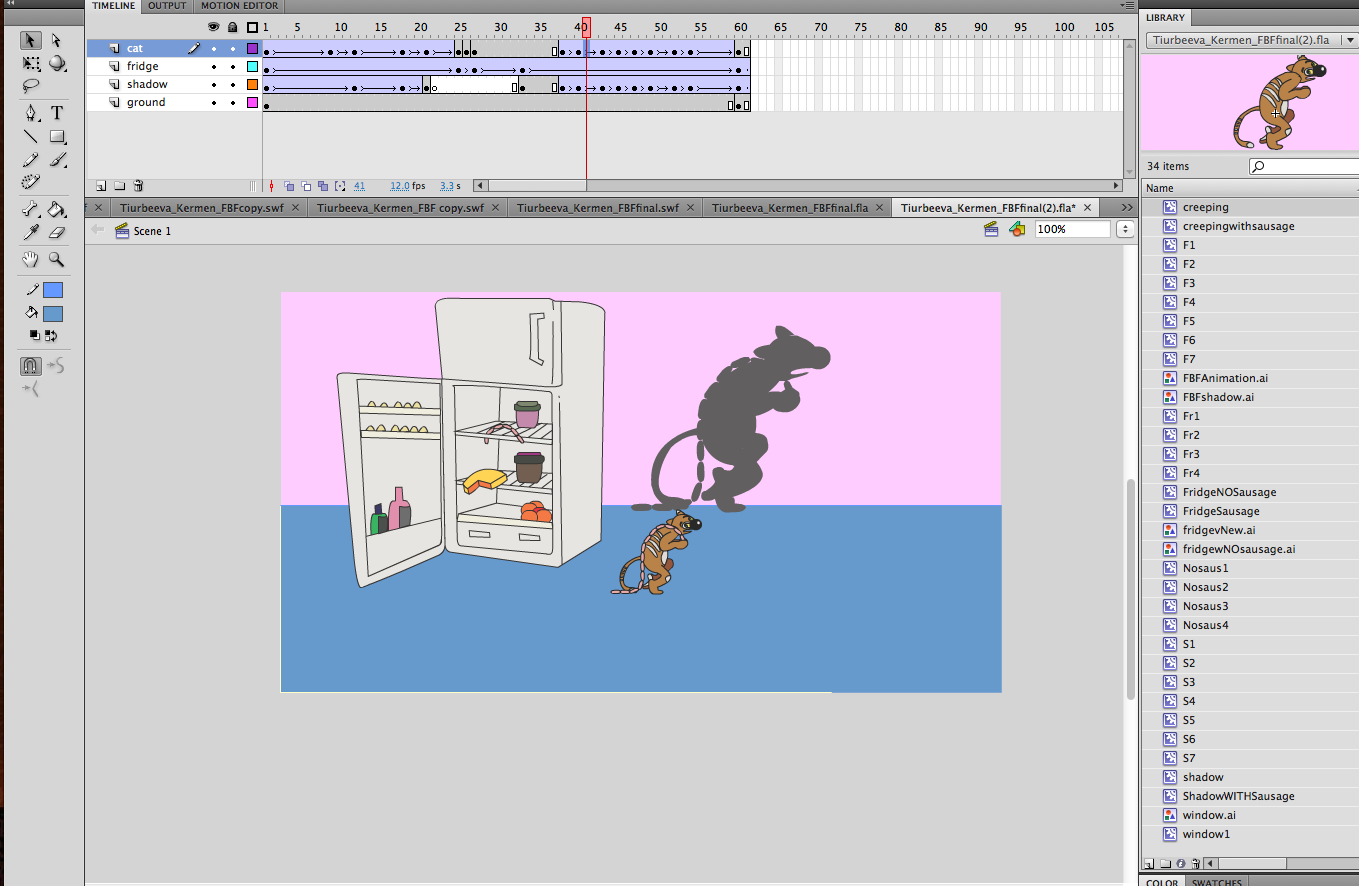Select the Text tool
1359x886 pixels.
(x=57, y=113)
